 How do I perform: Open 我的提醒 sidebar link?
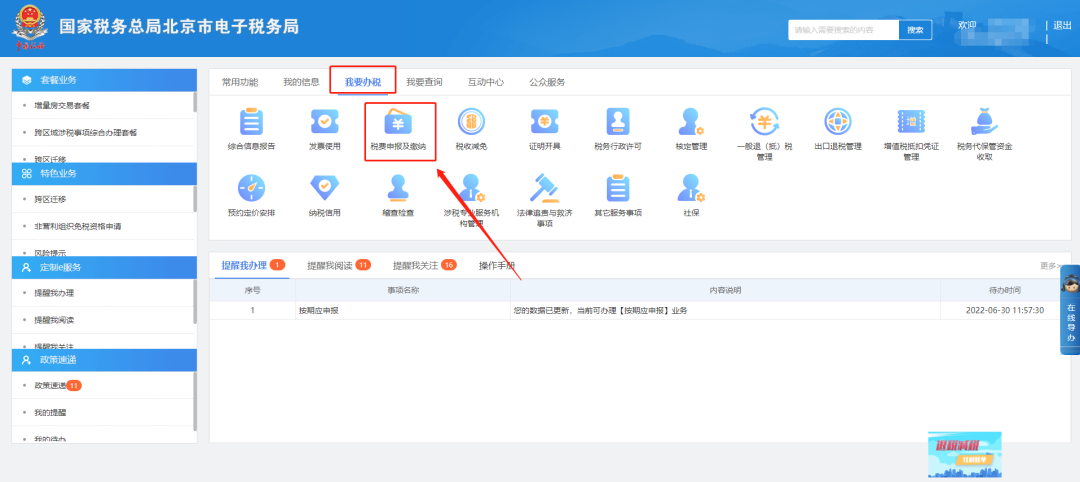[50, 412]
